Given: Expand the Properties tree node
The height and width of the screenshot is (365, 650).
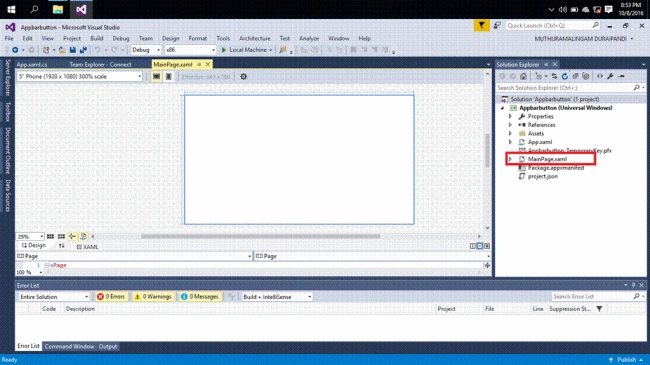Looking at the screenshot, I should [x=510, y=117].
